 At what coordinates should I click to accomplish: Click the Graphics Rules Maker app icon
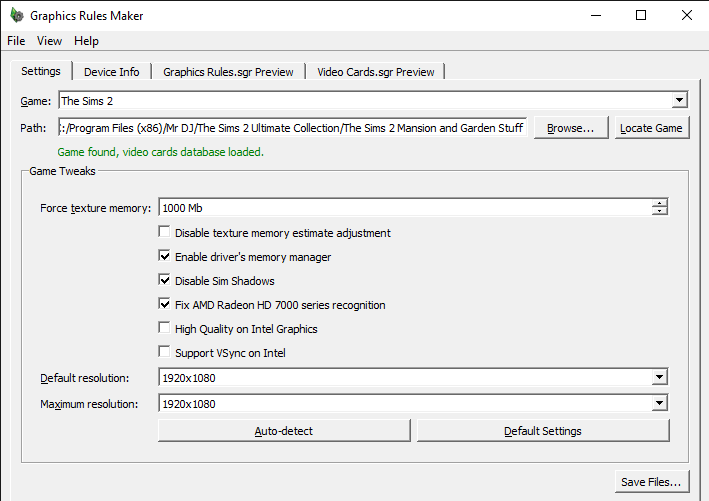click(15, 16)
